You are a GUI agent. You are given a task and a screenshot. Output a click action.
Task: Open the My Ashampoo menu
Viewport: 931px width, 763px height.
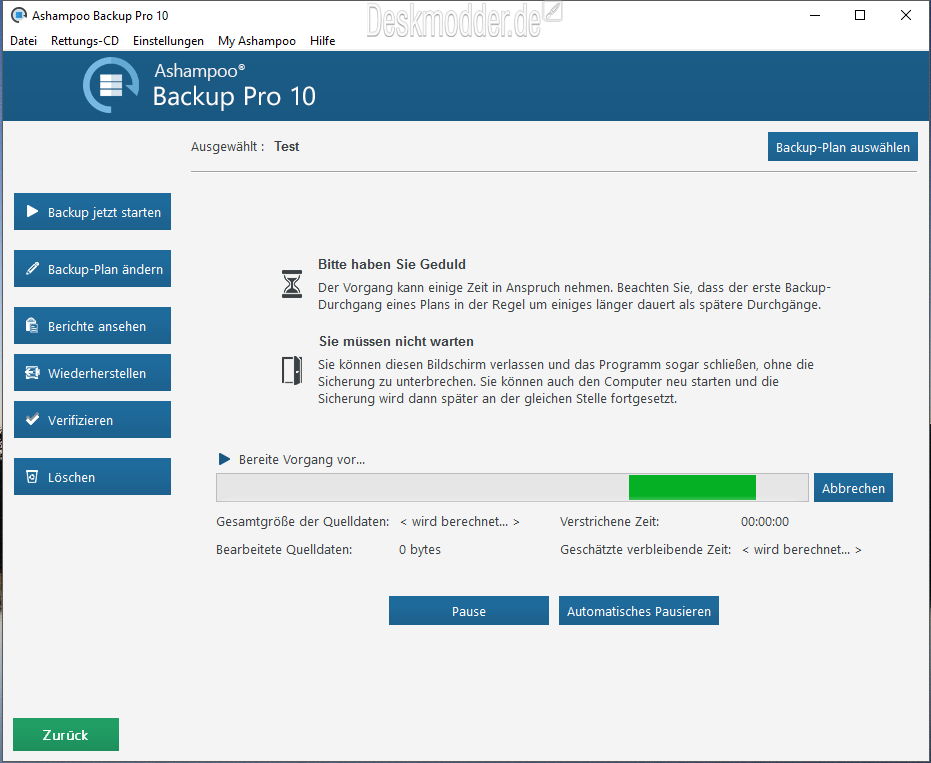tap(256, 41)
